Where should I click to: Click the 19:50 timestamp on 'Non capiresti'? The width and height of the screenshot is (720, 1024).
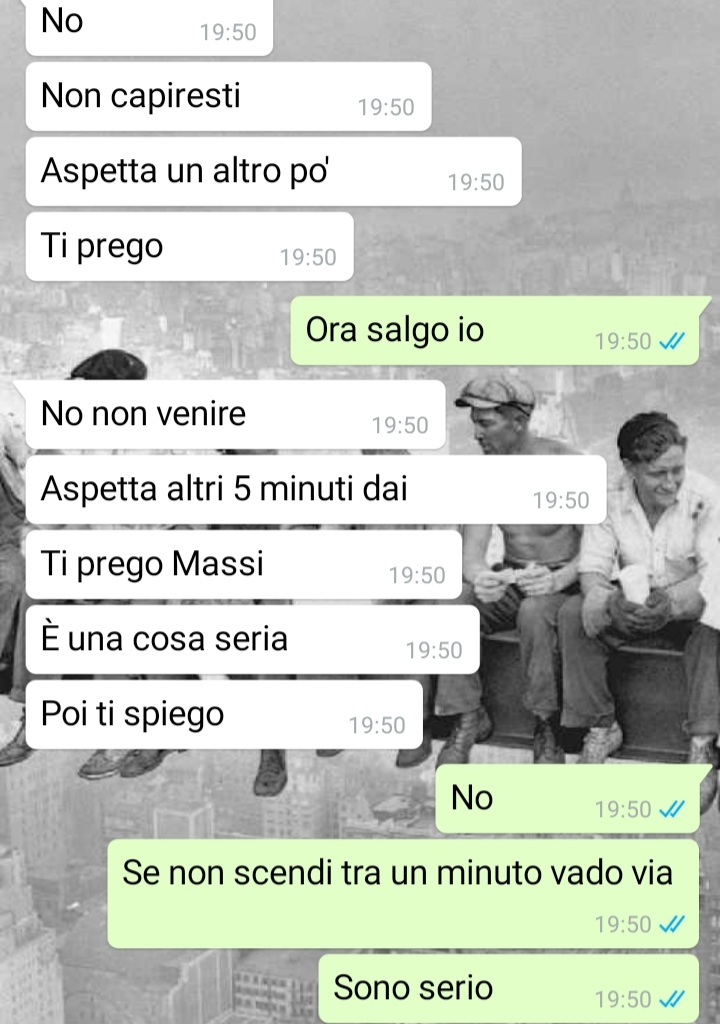385,107
